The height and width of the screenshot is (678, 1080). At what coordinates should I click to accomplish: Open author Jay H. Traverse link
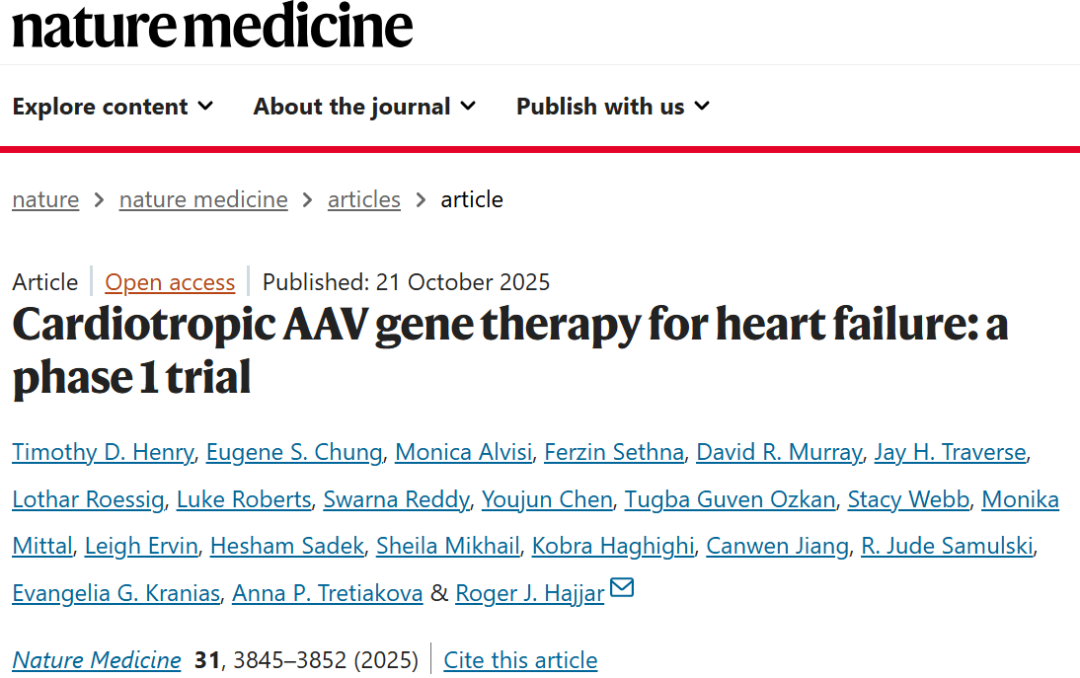(x=950, y=453)
